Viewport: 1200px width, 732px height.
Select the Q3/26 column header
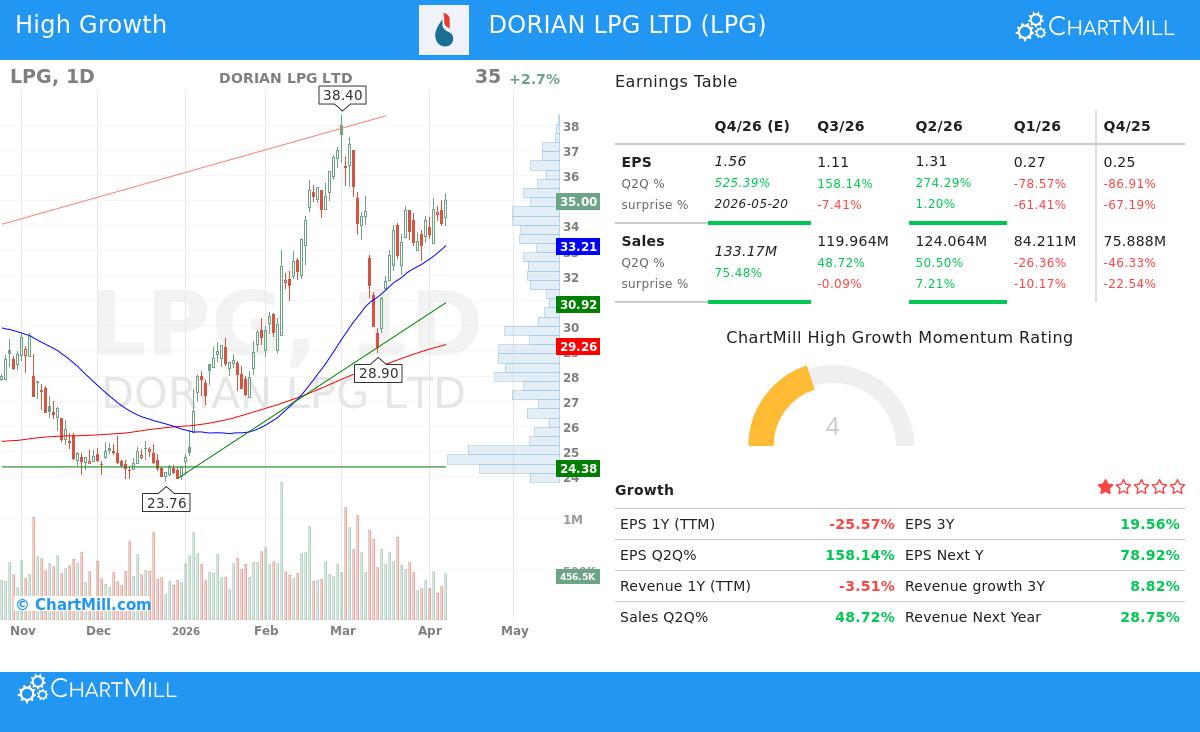(840, 126)
